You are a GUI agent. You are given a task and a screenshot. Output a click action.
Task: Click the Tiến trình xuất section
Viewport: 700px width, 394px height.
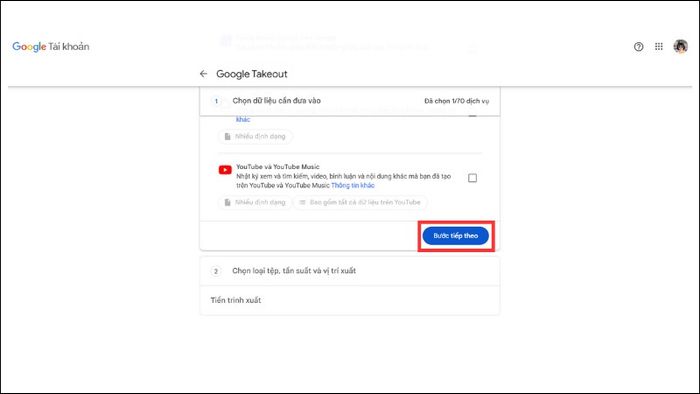pos(350,300)
